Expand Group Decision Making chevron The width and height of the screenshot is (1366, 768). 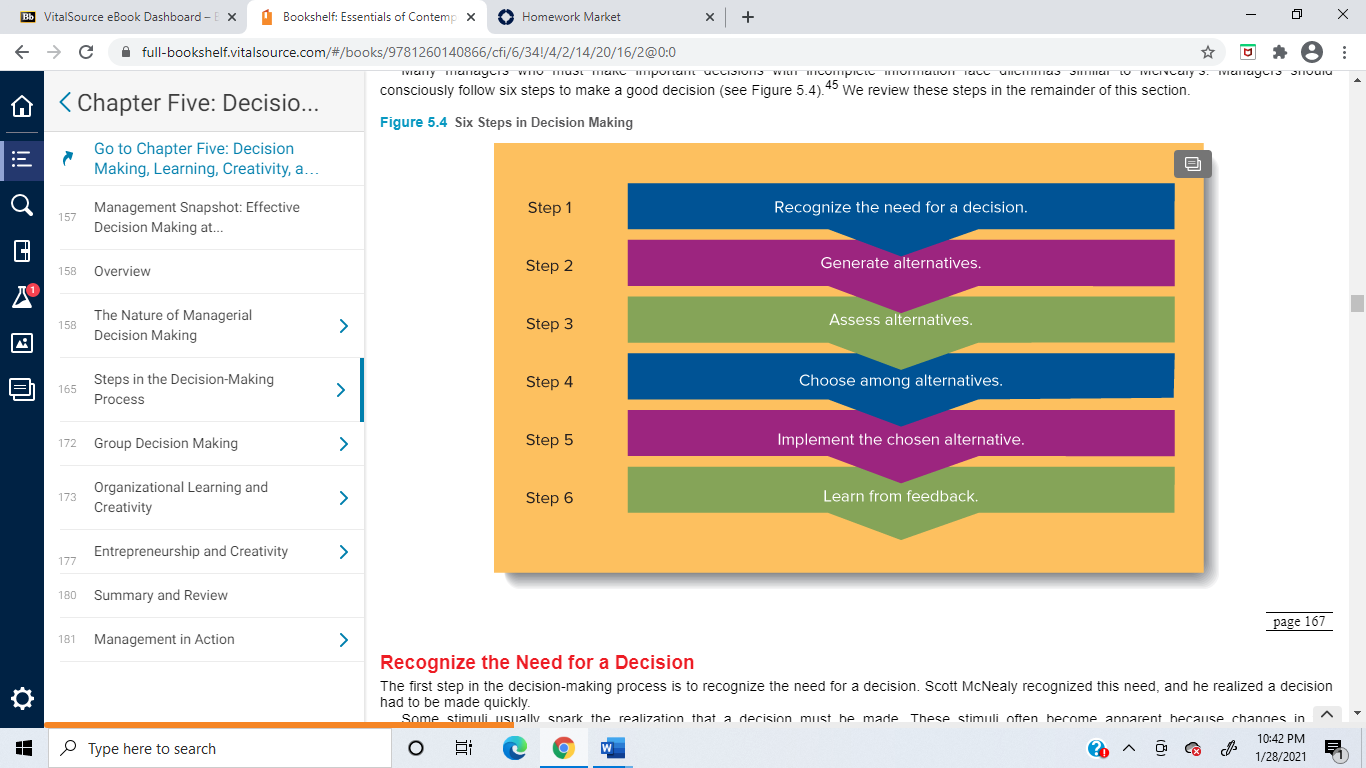point(343,444)
